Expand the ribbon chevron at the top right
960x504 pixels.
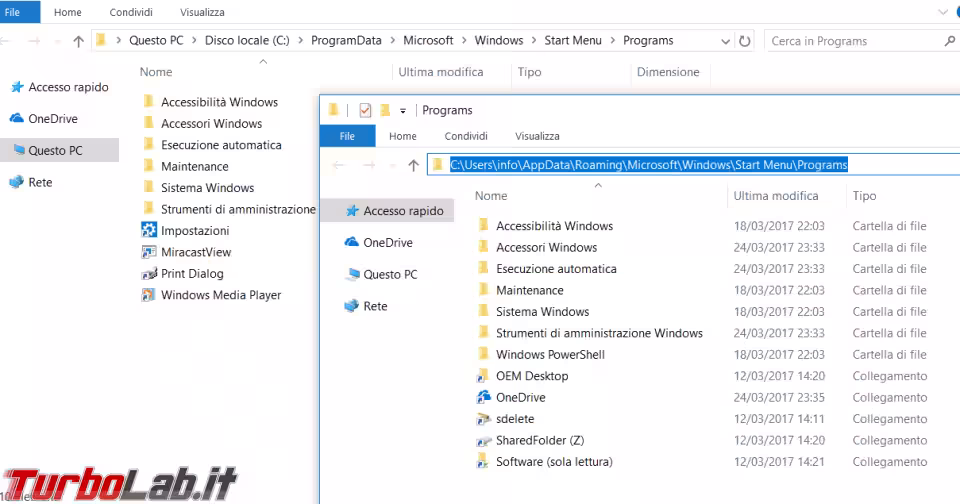tap(943, 12)
